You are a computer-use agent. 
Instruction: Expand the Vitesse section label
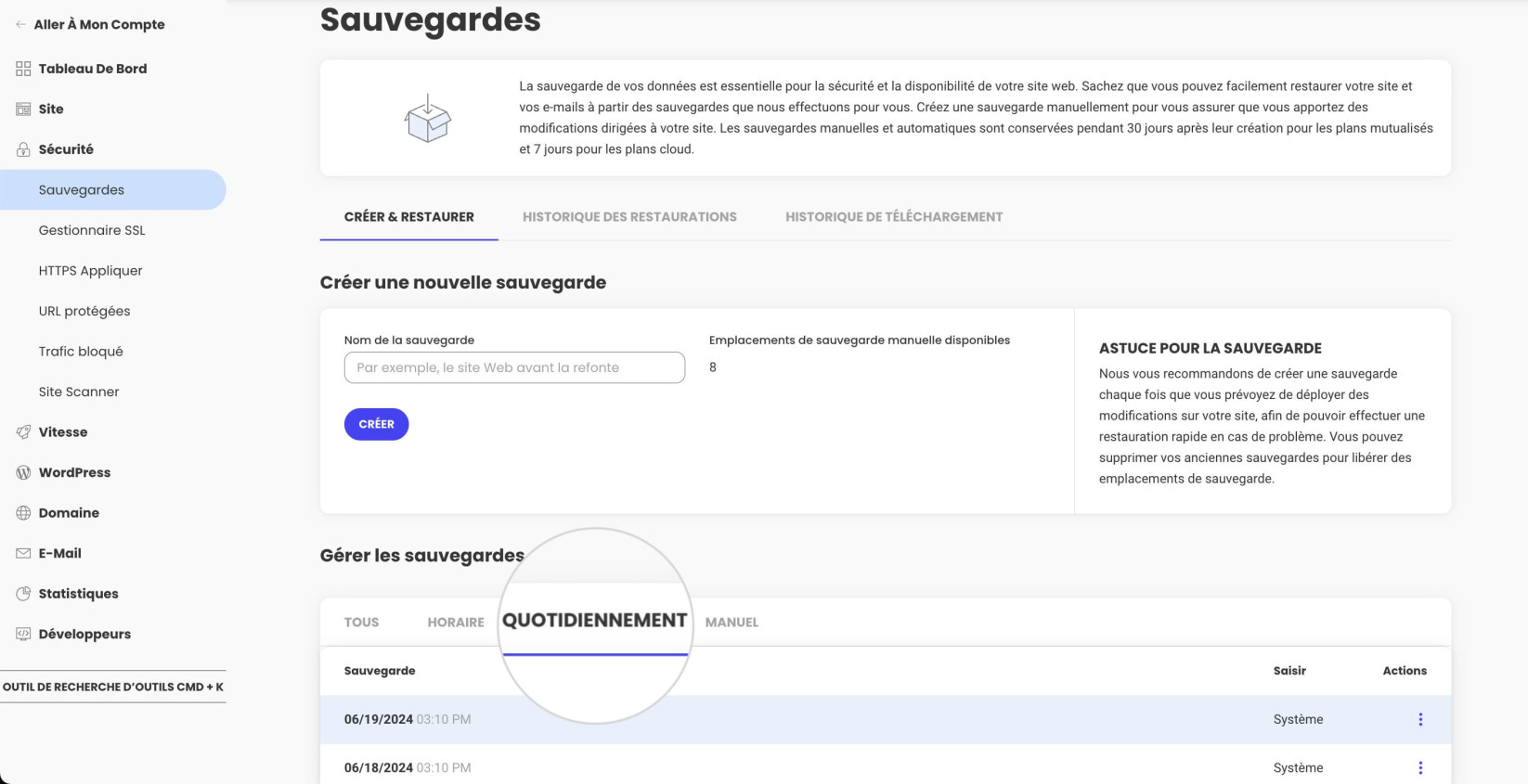click(x=63, y=431)
